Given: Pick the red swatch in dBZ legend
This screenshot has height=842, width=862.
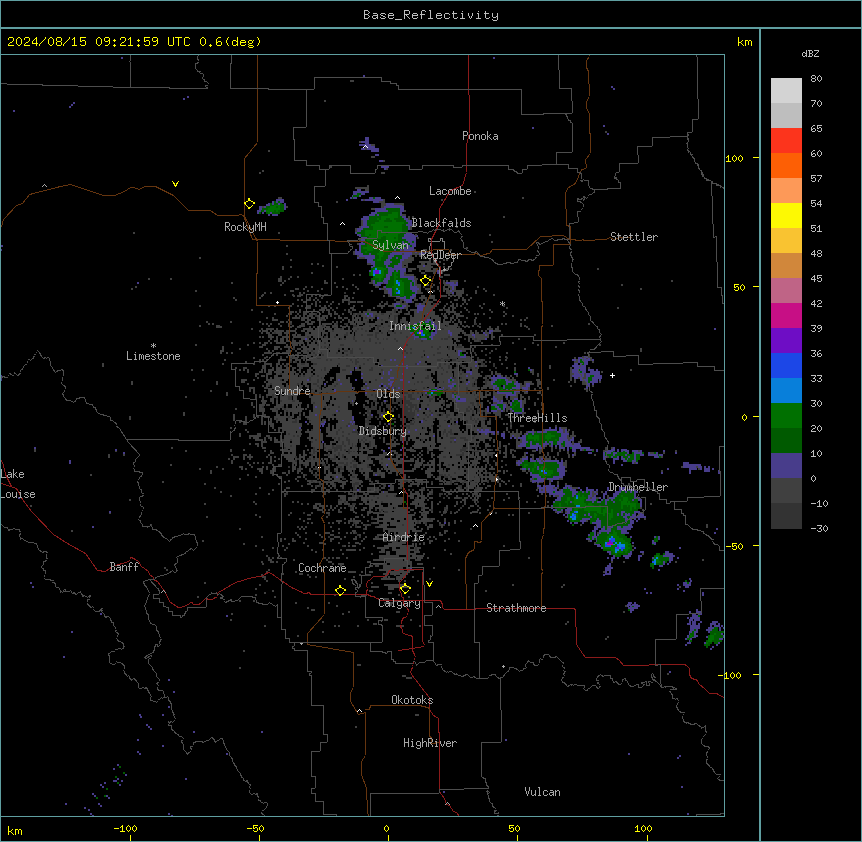Looking at the screenshot, I should tap(786, 140).
